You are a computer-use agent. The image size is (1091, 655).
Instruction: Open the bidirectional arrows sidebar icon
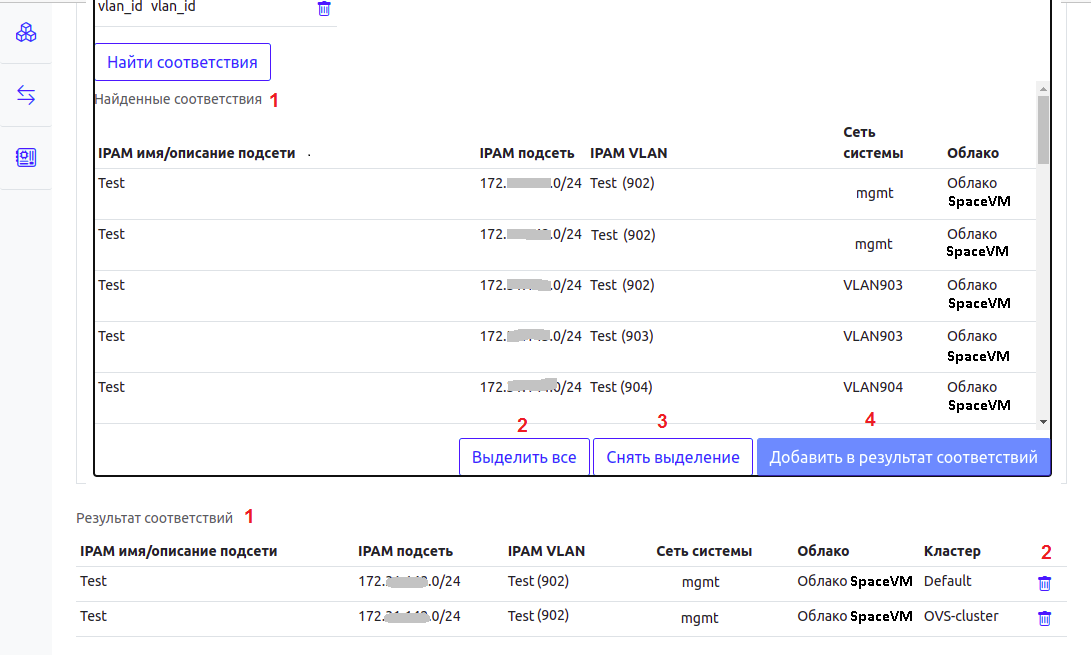(26, 95)
